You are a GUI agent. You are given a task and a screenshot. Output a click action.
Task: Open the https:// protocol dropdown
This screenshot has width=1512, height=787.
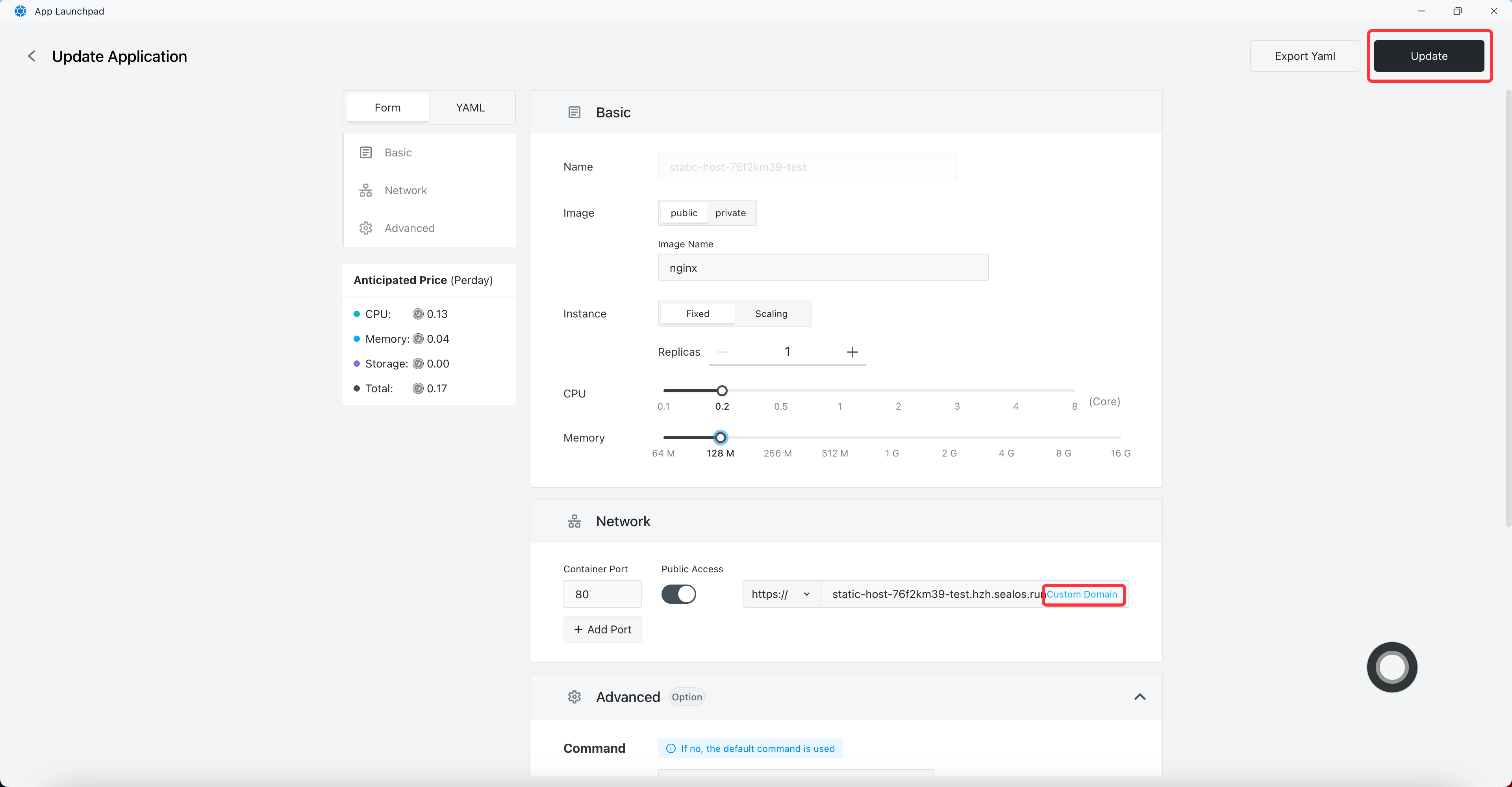pos(781,594)
